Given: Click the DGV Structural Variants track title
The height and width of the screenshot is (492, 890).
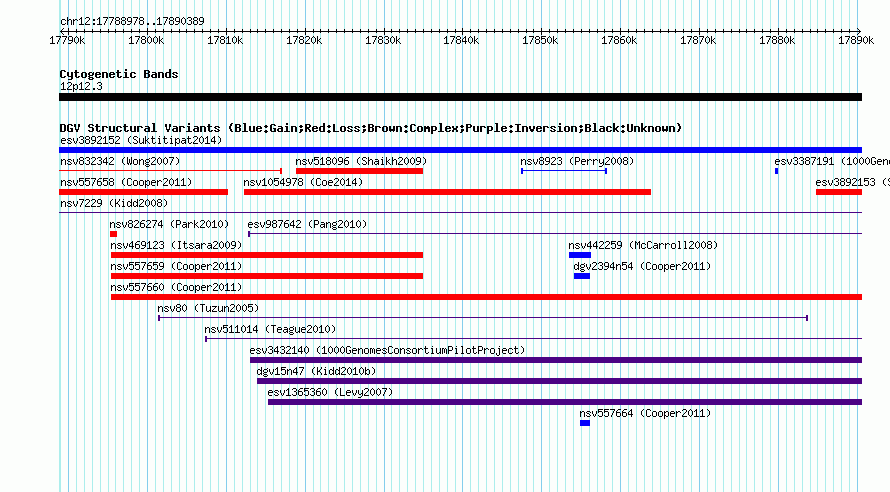Looking at the screenshot, I should [x=371, y=128].
